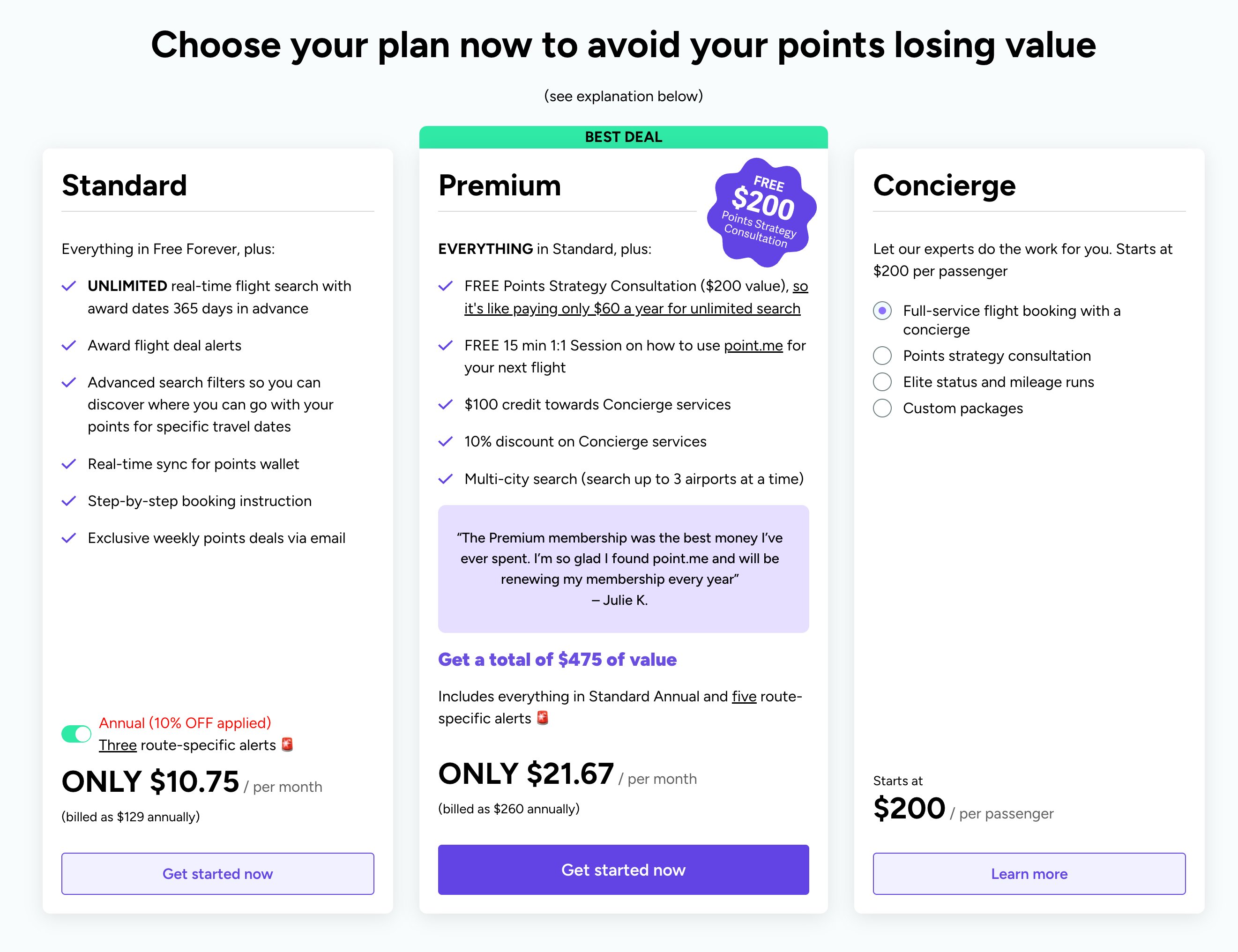This screenshot has height=952, width=1238.
Task: Open Learn more for Concierge plan
Action: [x=1029, y=874]
